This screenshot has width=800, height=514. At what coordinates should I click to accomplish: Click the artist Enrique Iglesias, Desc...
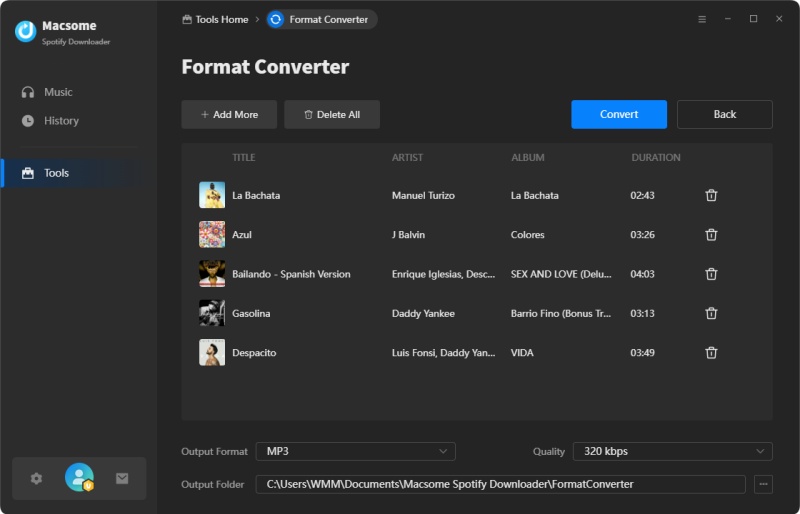click(x=443, y=274)
